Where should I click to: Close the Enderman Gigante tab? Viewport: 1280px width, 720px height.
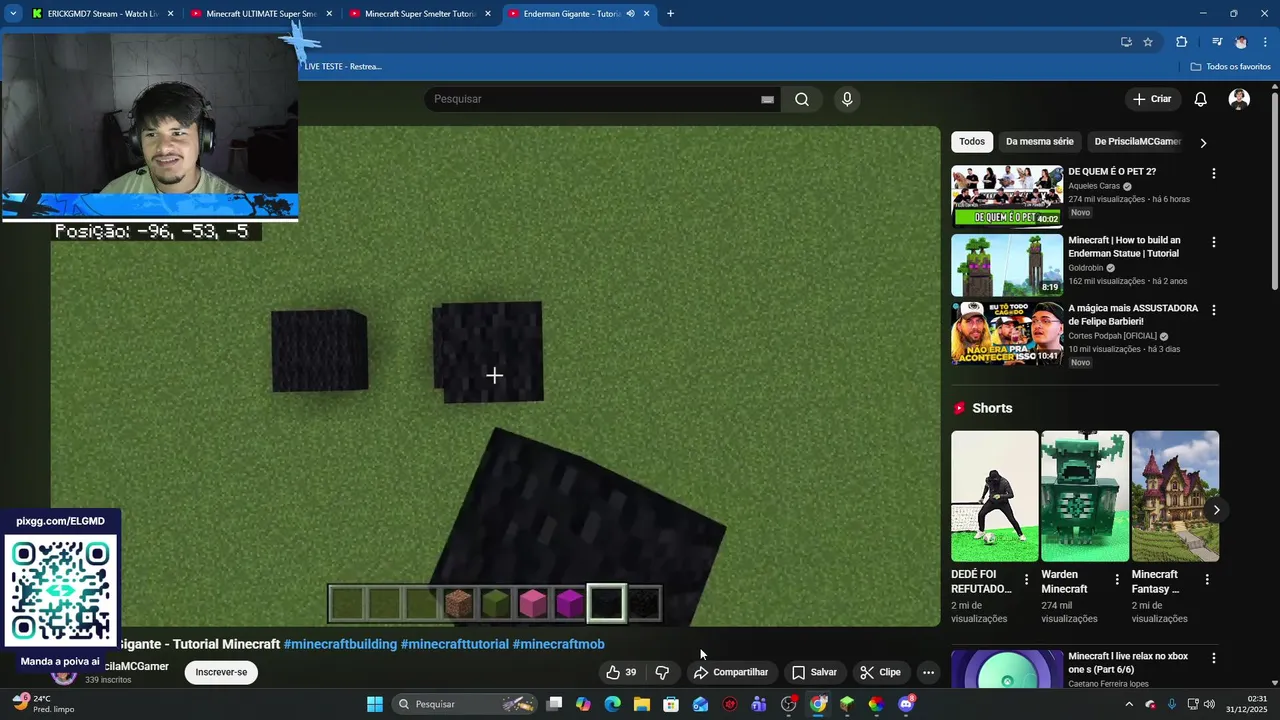pos(647,13)
